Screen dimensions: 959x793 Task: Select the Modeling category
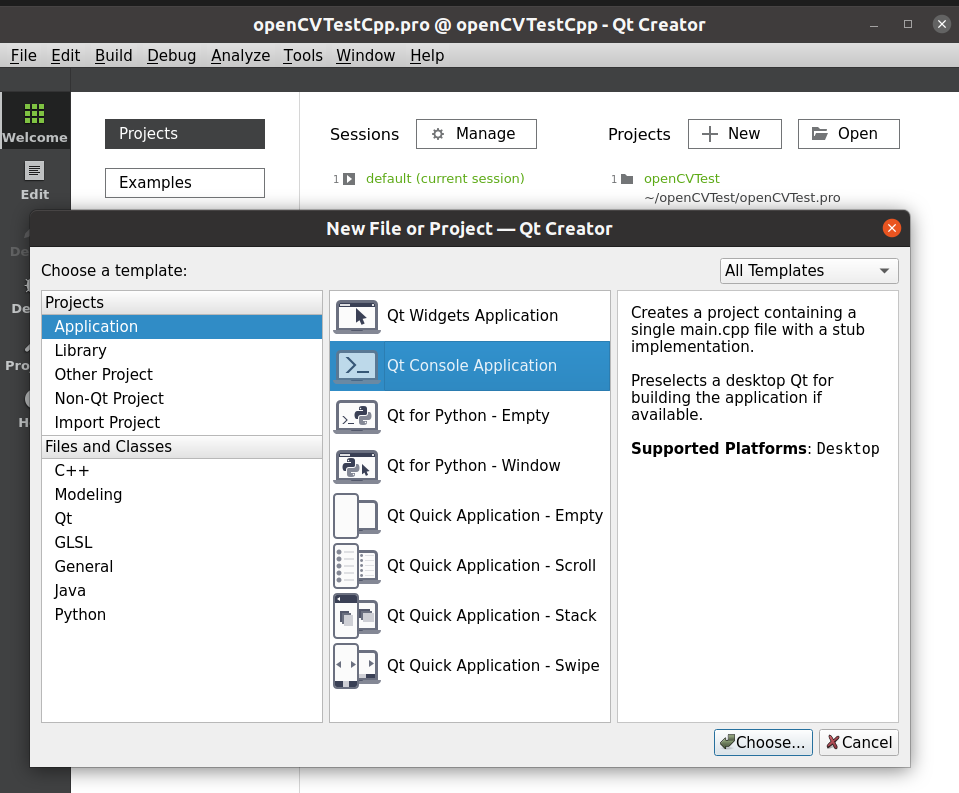point(182,495)
